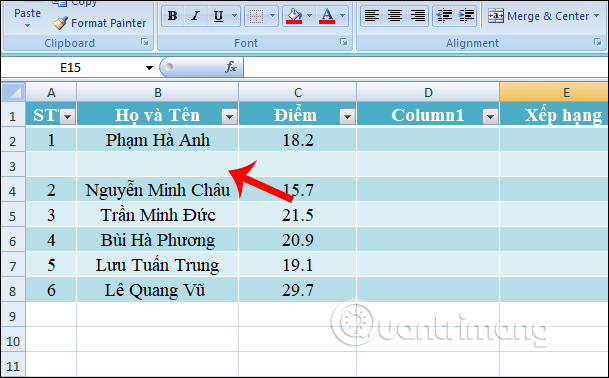Toggle Italic formatting
Image resolution: width=609 pixels, height=378 pixels.
click(195, 16)
